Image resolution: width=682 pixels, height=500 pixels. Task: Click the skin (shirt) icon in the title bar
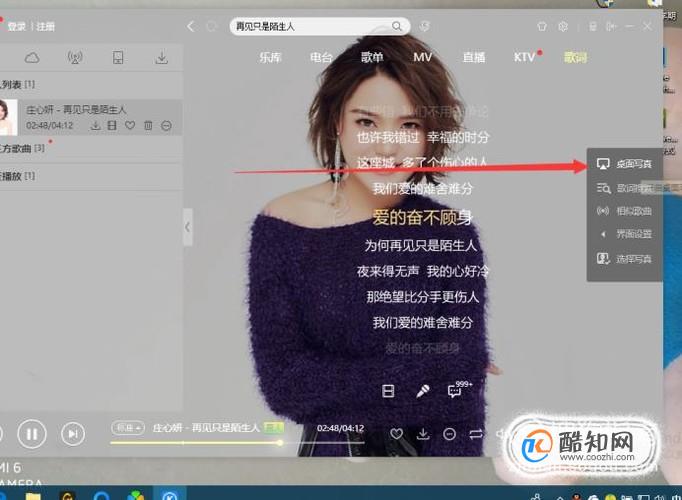(542, 27)
